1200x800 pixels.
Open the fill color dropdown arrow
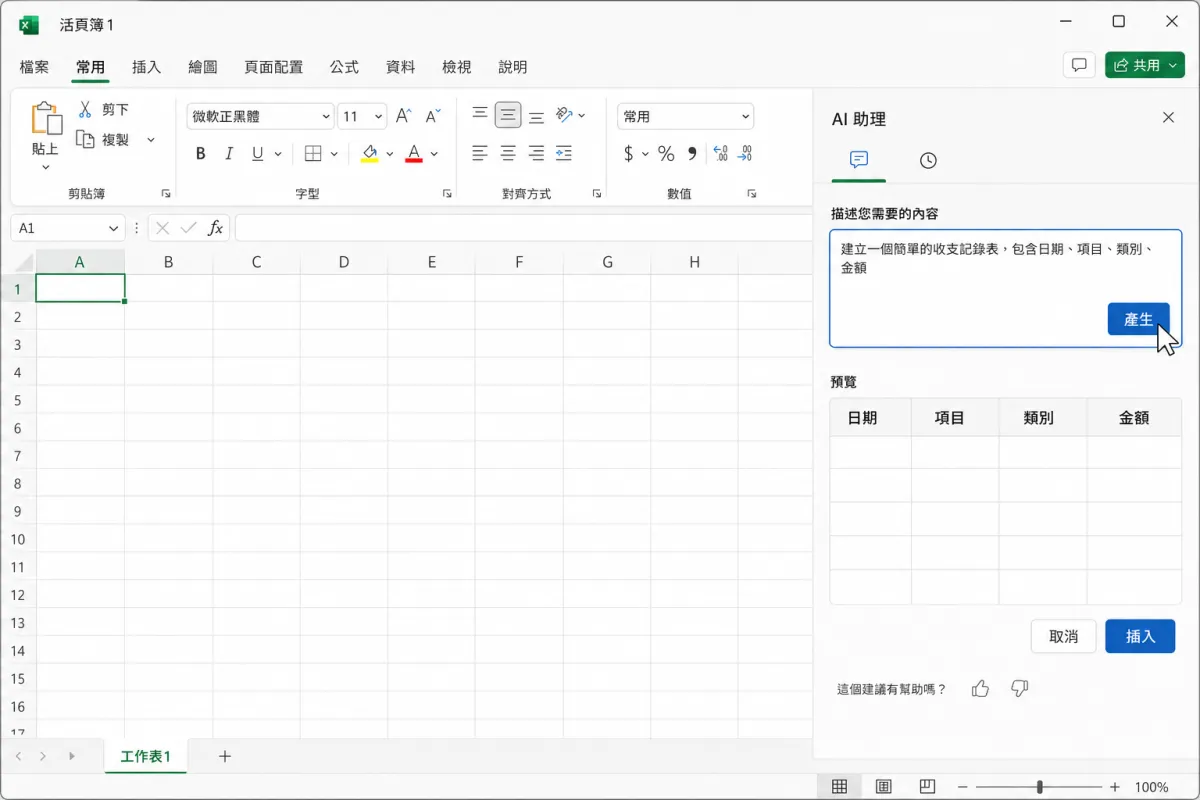[x=389, y=154]
